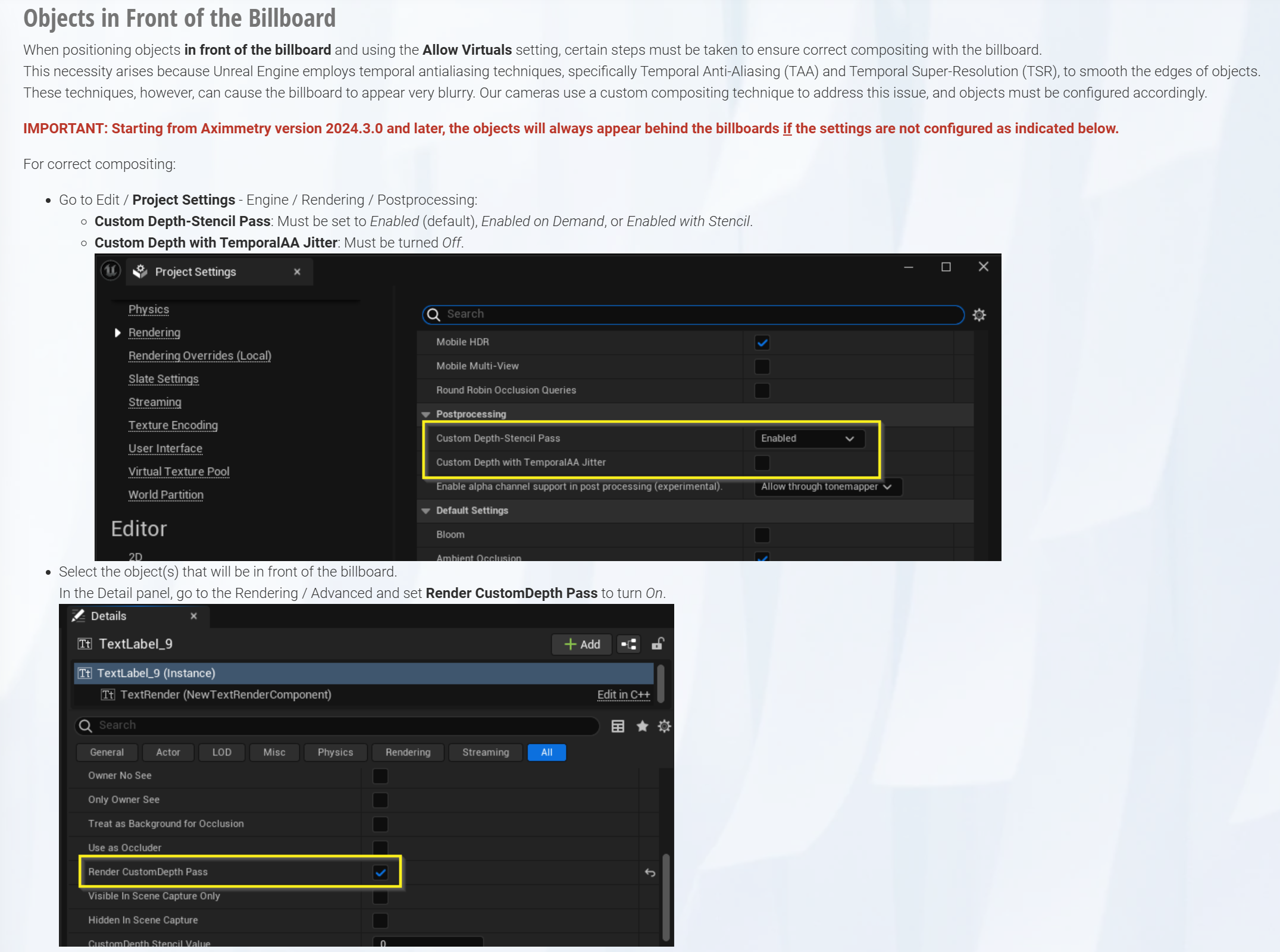Open the Allow through tonemapper dropdown
The image size is (1280, 952).
pyautogui.click(x=828, y=487)
